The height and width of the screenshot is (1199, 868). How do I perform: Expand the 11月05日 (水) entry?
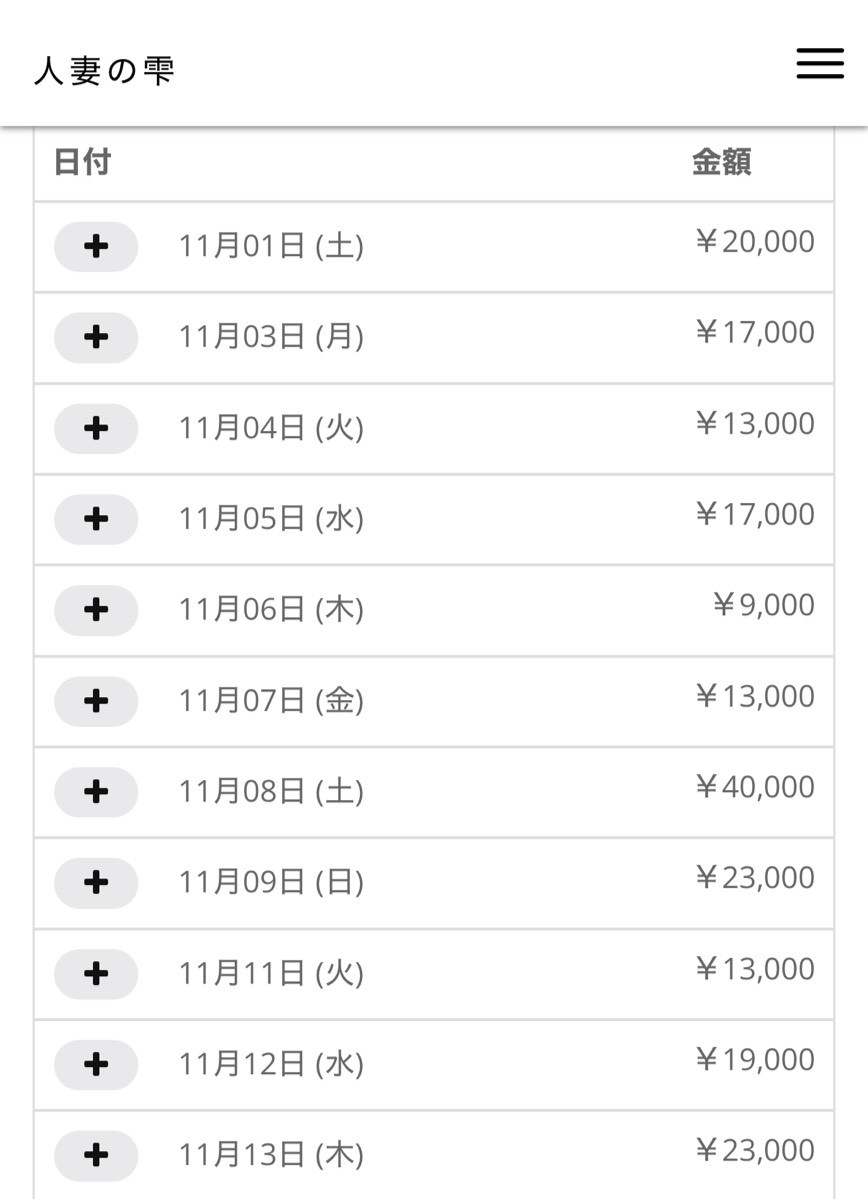(x=96, y=519)
